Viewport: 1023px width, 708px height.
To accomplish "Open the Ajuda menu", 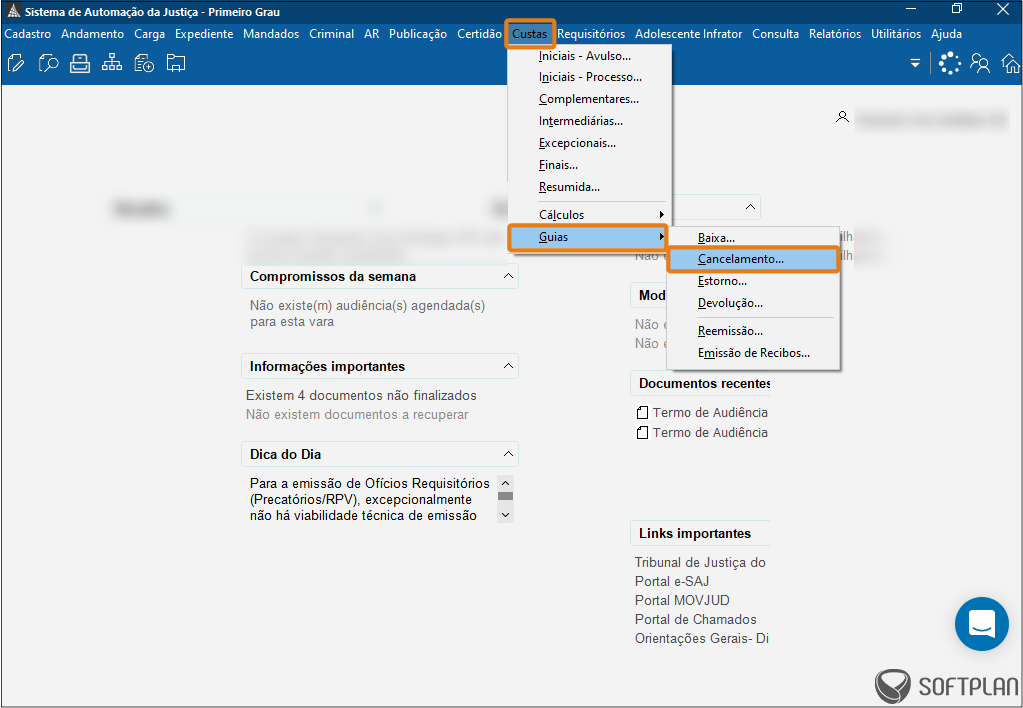I will pyautogui.click(x=947, y=34).
